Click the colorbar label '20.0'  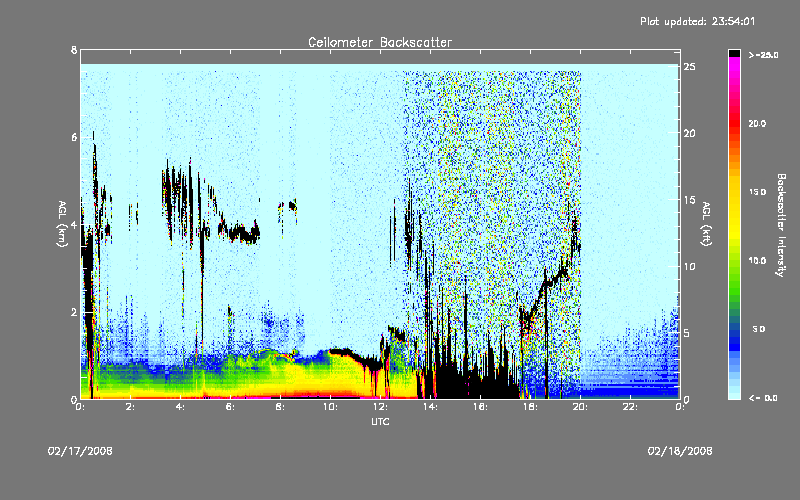pyautogui.click(x=757, y=123)
